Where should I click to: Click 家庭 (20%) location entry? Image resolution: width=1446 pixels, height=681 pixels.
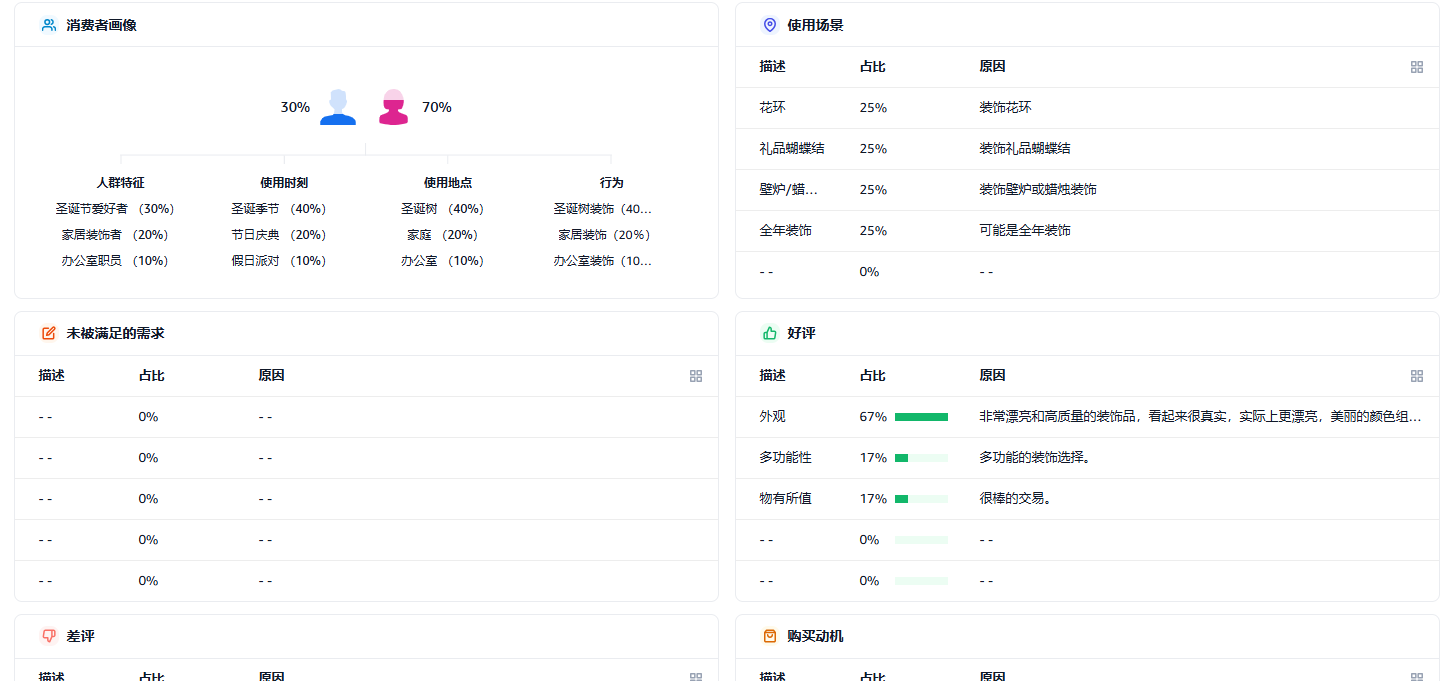pyautogui.click(x=442, y=235)
